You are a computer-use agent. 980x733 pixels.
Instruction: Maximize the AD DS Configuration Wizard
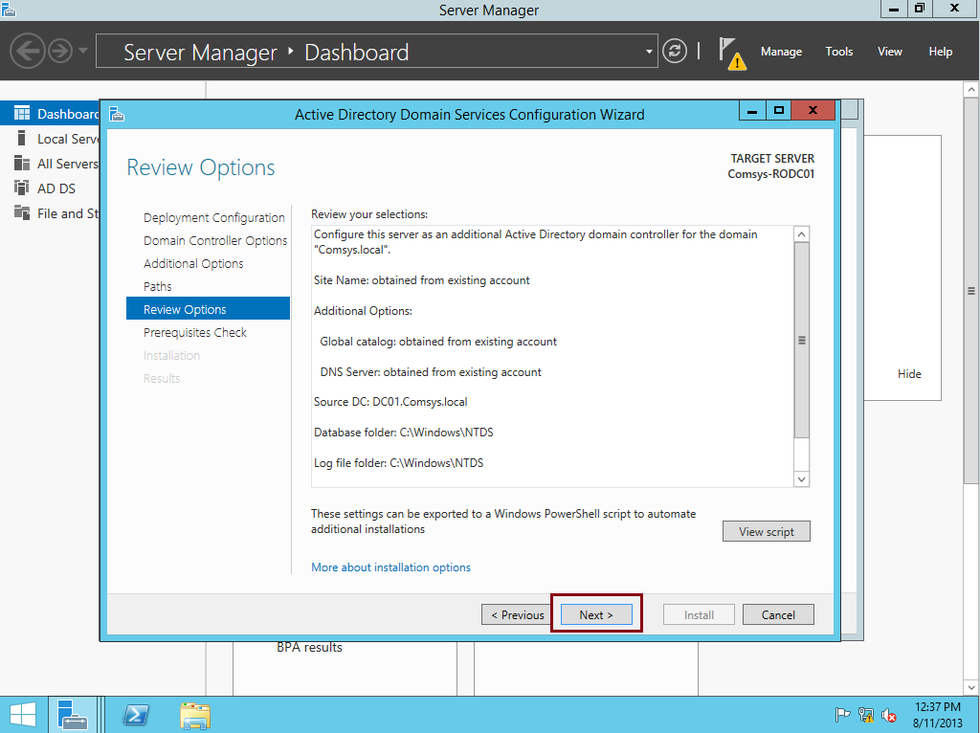779,111
